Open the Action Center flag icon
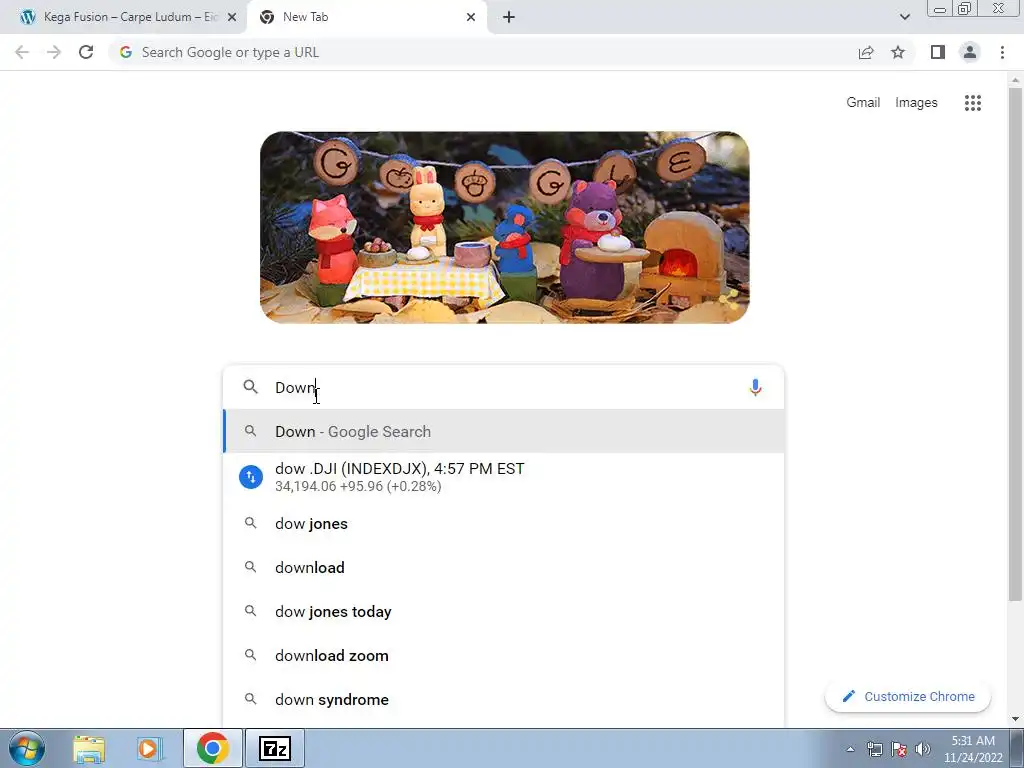This screenshot has width=1024, height=768. pos(899,749)
